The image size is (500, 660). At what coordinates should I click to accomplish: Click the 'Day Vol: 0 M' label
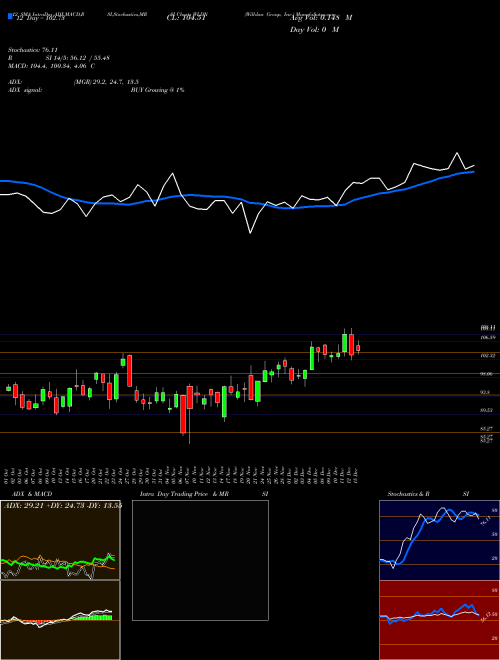314,30
